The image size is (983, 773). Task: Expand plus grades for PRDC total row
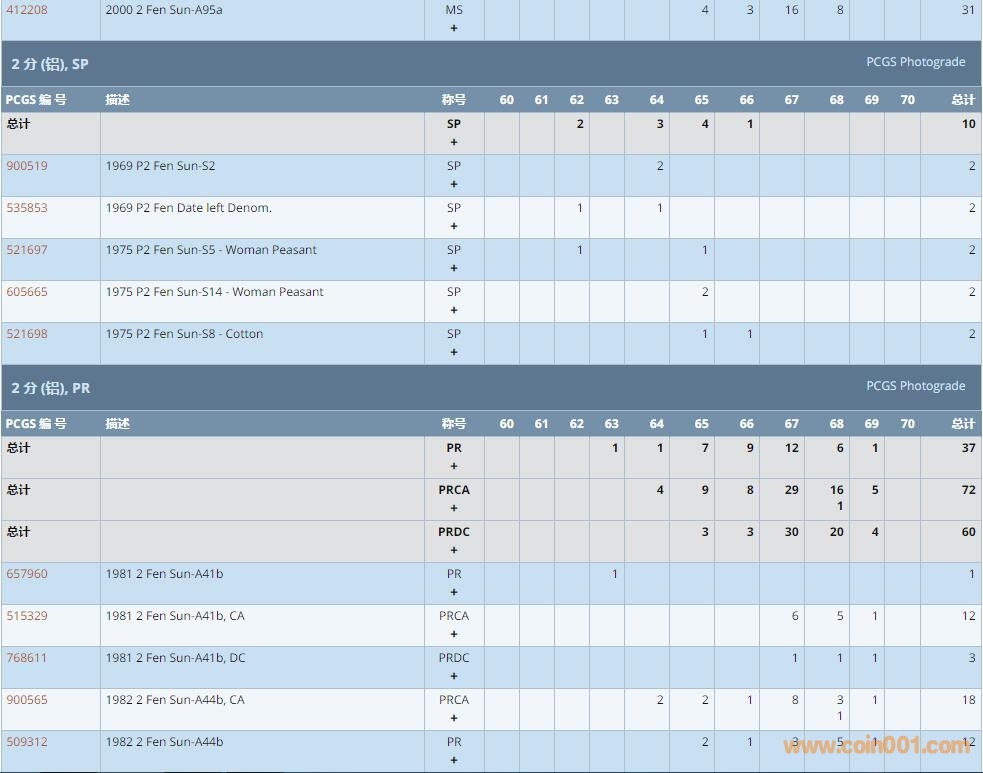coord(454,550)
